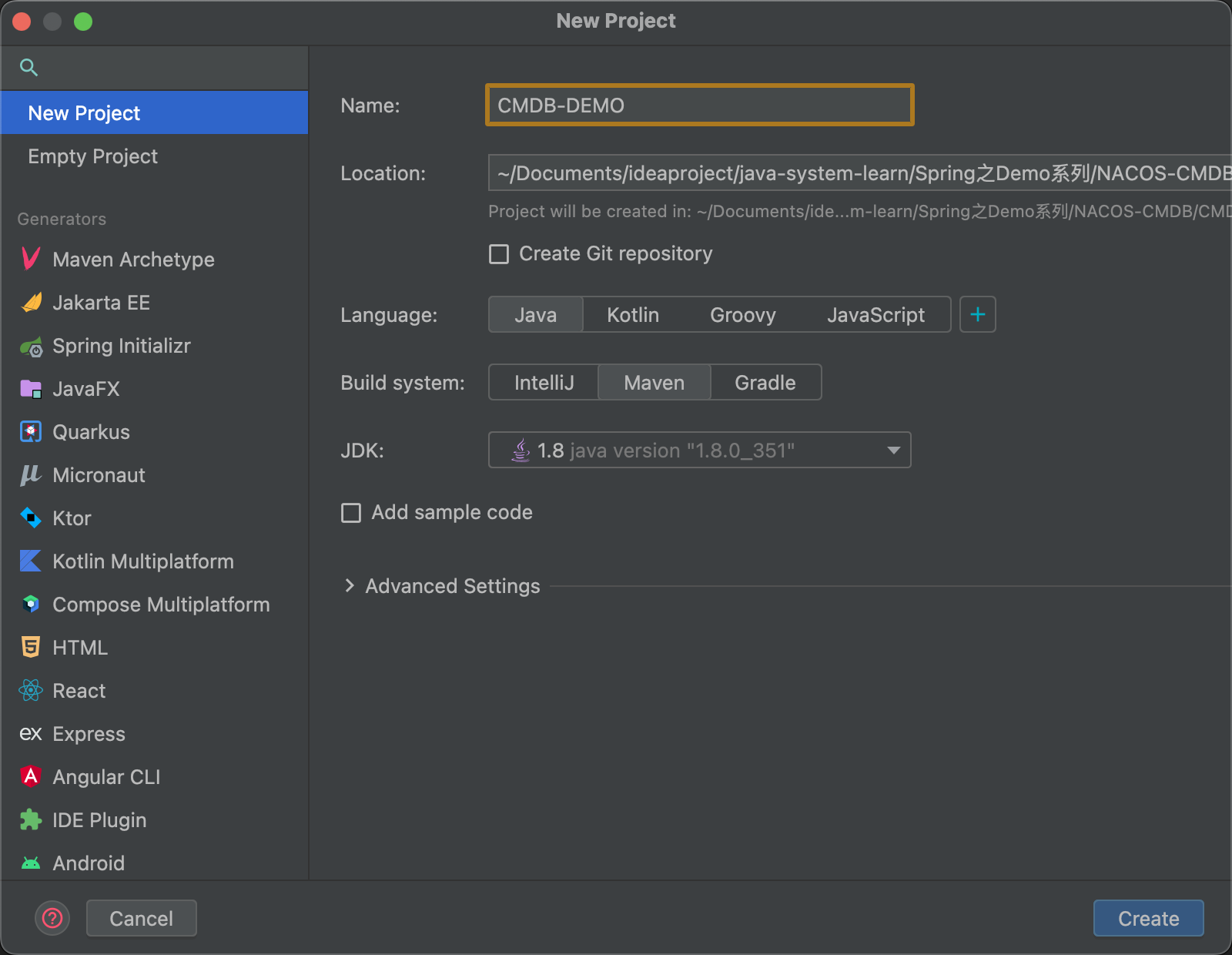Select the IDE Plugin label

[x=99, y=820]
